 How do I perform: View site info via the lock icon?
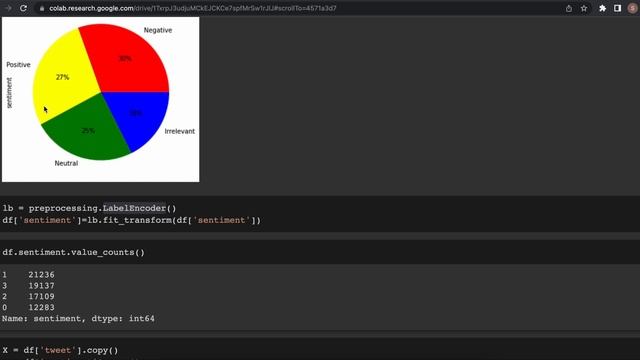point(42,8)
